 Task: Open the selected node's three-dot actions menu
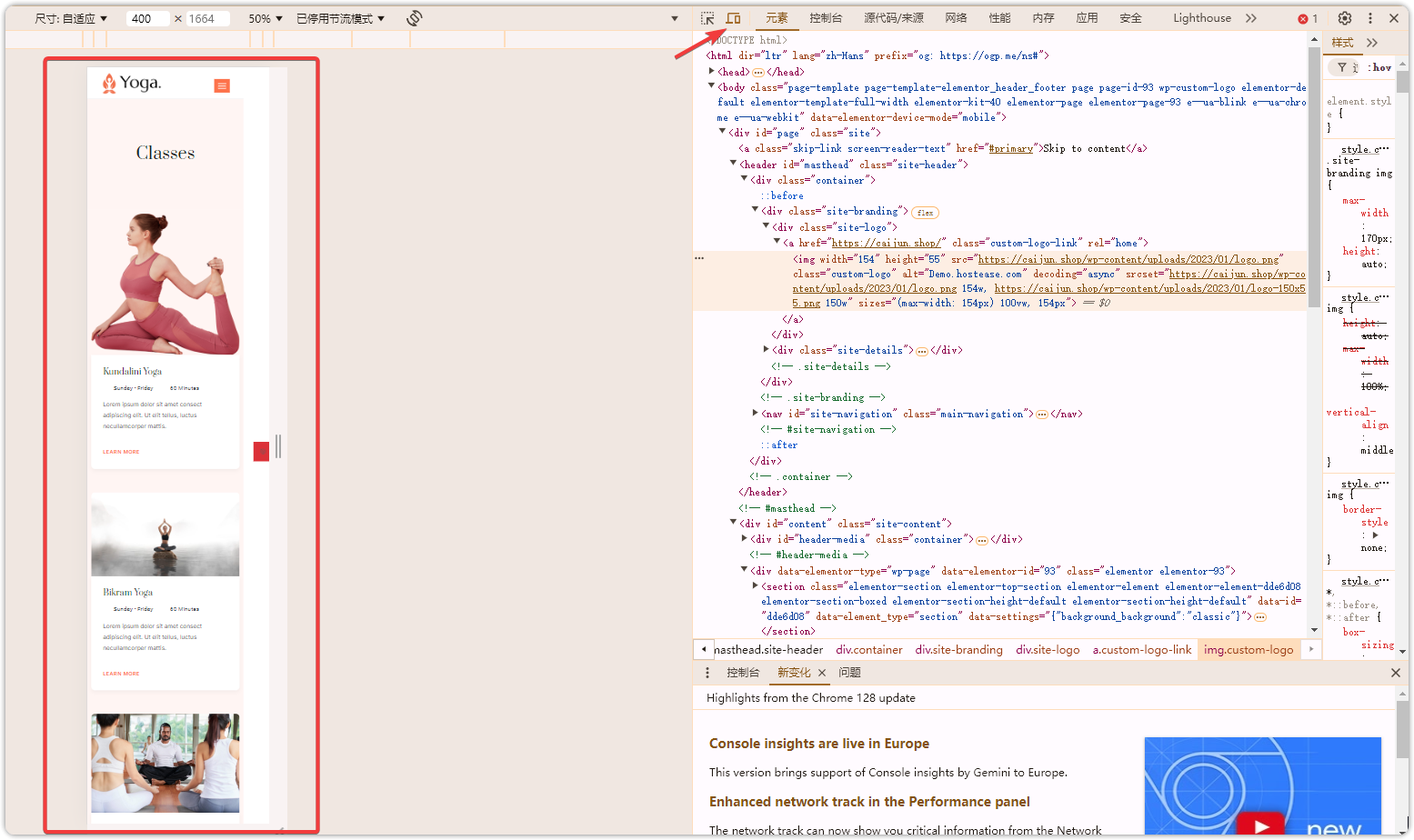[x=699, y=259]
